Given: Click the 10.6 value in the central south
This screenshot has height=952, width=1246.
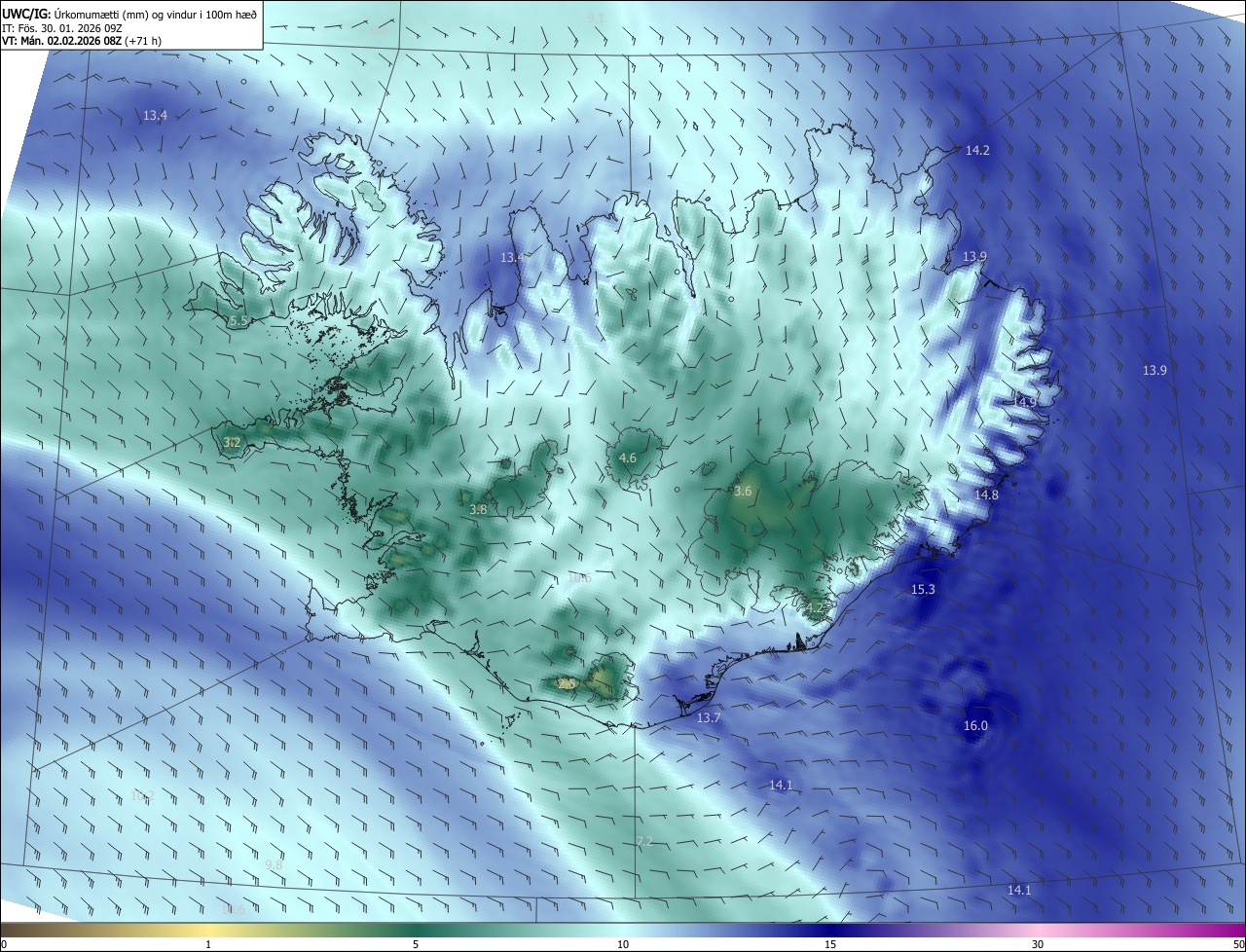Looking at the screenshot, I should pyautogui.click(x=579, y=578).
